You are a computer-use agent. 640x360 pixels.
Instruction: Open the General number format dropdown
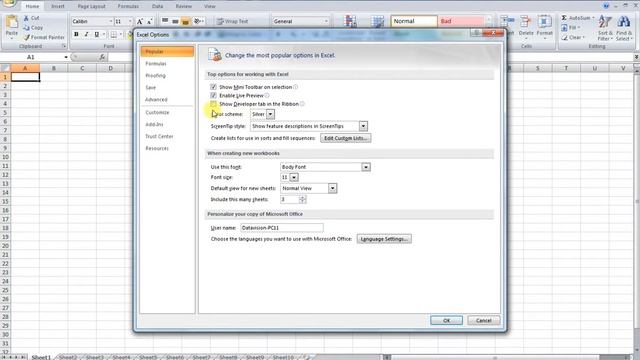coord(326,21)
